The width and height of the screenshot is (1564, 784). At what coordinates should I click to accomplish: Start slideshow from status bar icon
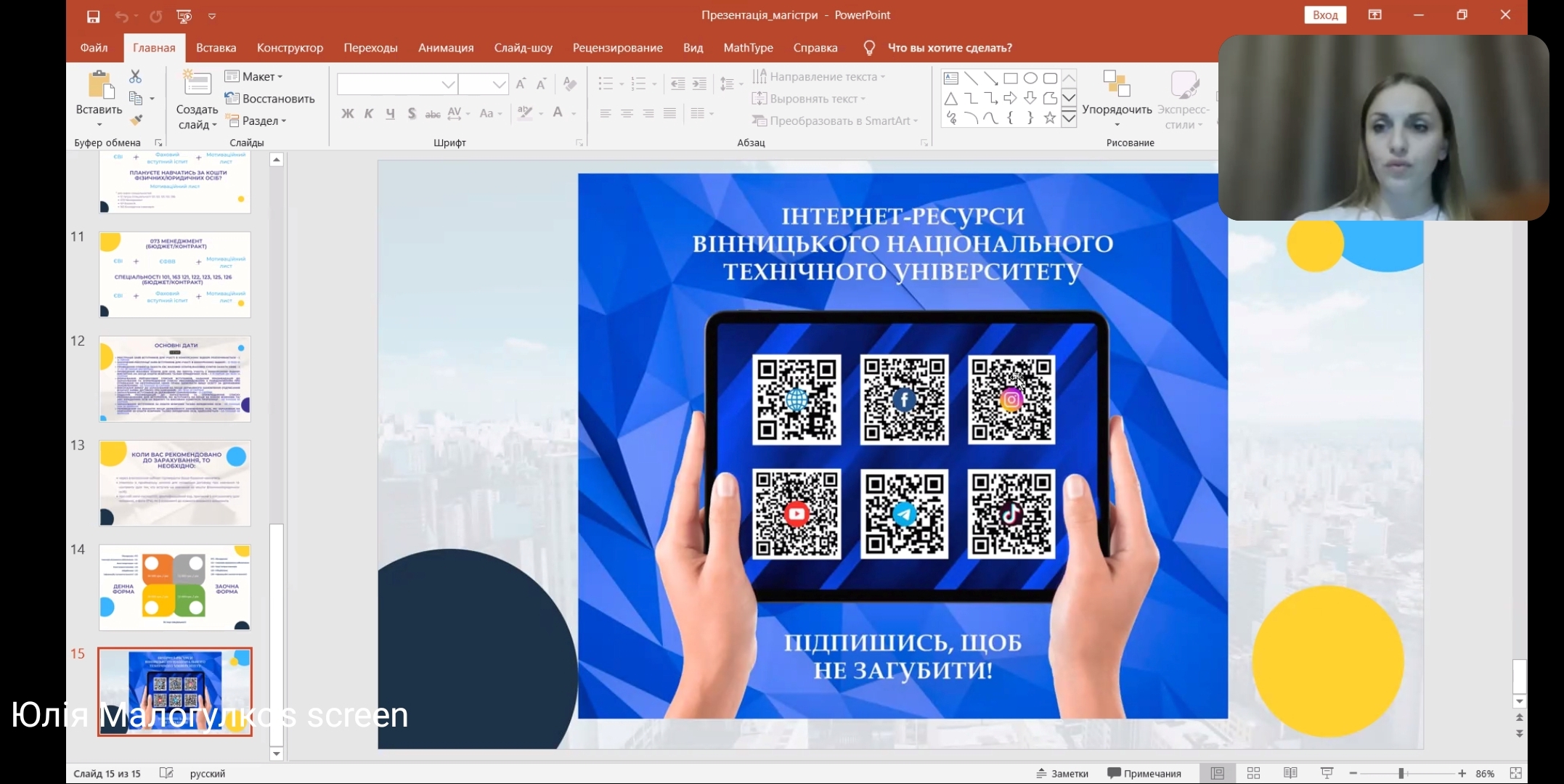point(1327,773)
